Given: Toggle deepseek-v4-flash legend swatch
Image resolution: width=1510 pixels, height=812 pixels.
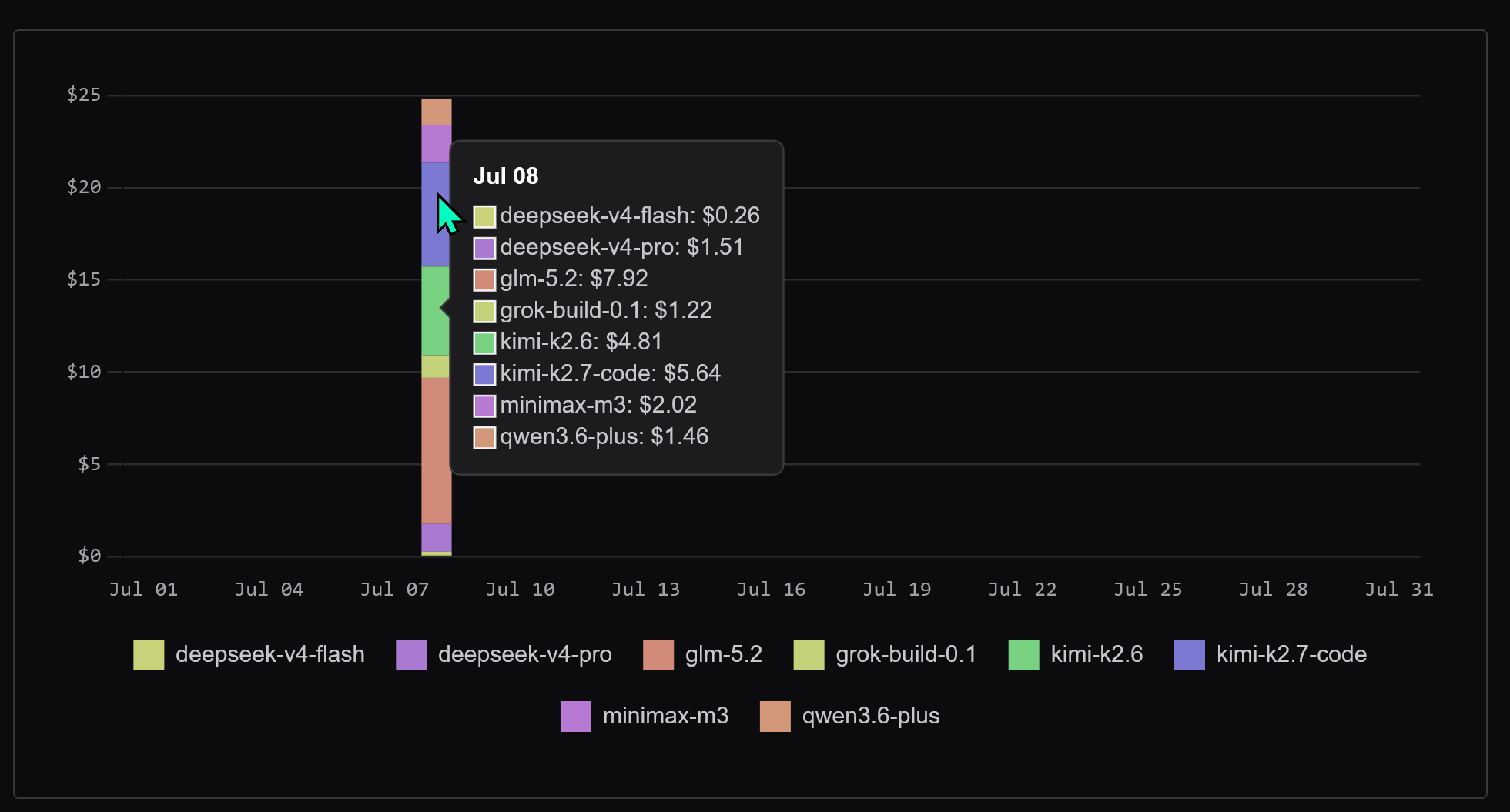Looking at the screenshot, I should click(149, 655).
